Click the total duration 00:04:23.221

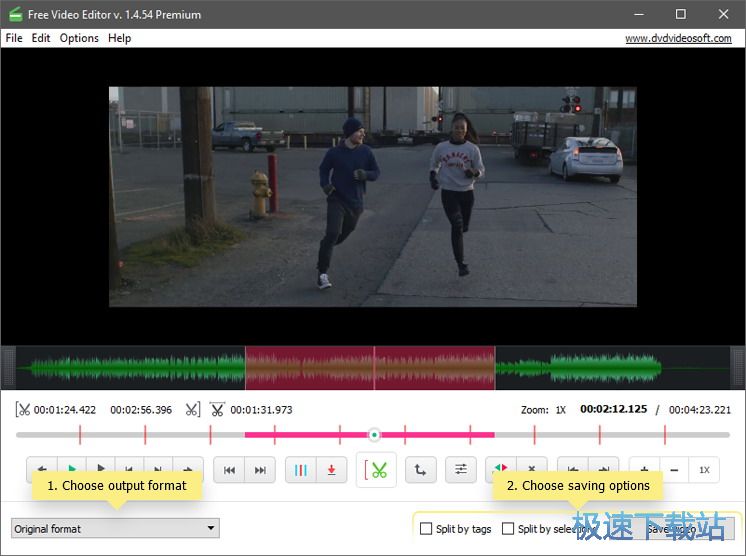click(x=700, y=410)
